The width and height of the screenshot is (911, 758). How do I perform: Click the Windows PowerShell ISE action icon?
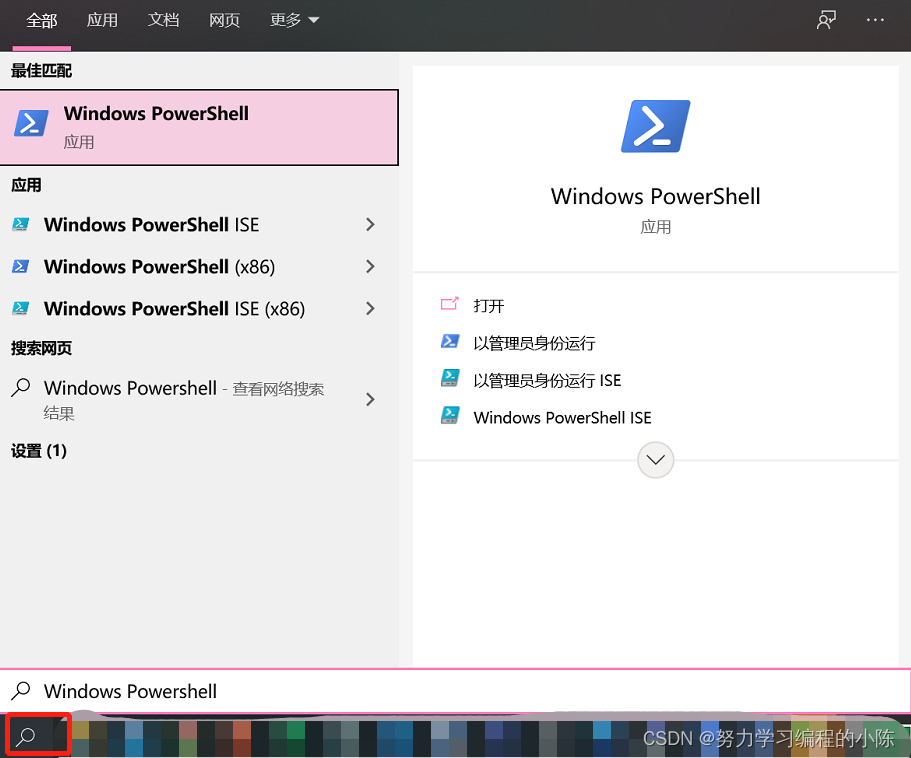[450, 415]
